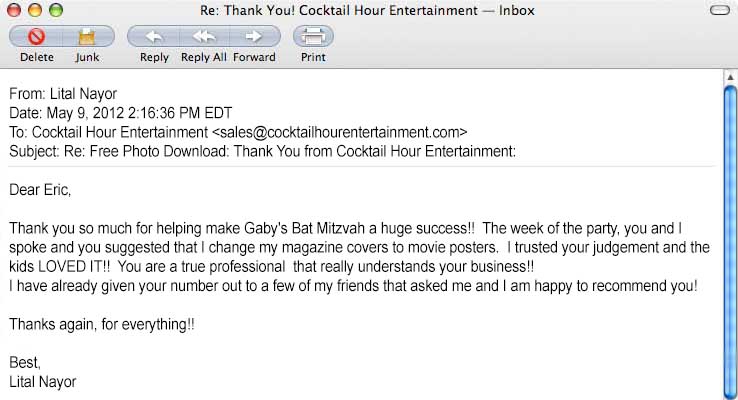The image size is (738, 400).
Task: Click the red Delete icon
Action: [x=37, y=37]
